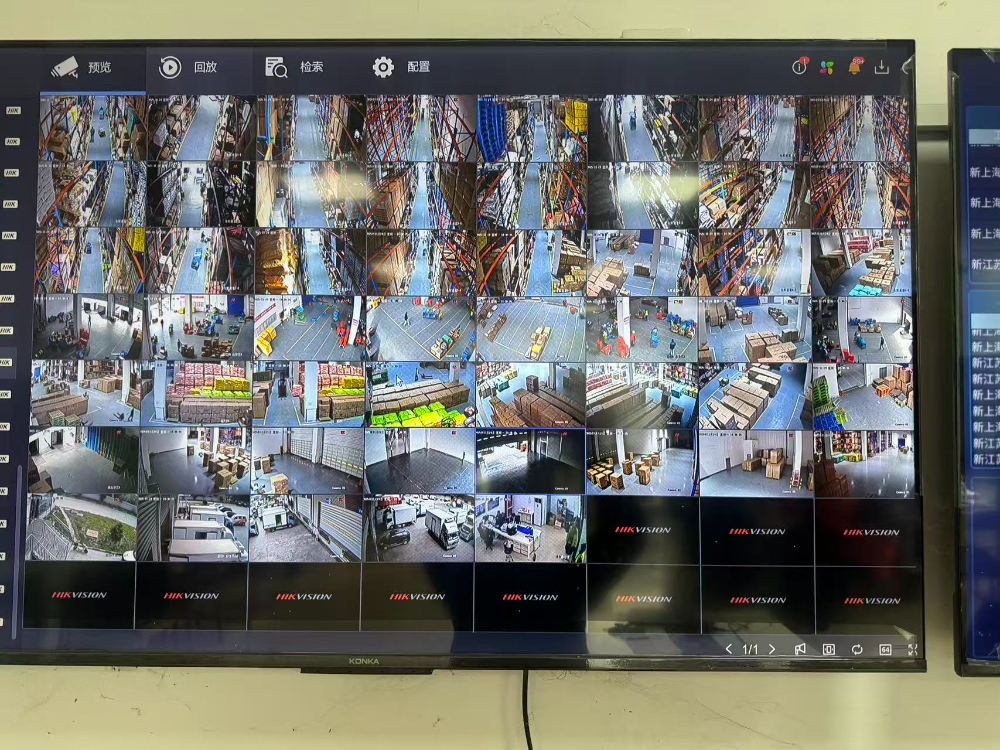Go to next page of camera grid
The width and height of the screenshot is (1000, 750).
(772, 649)
